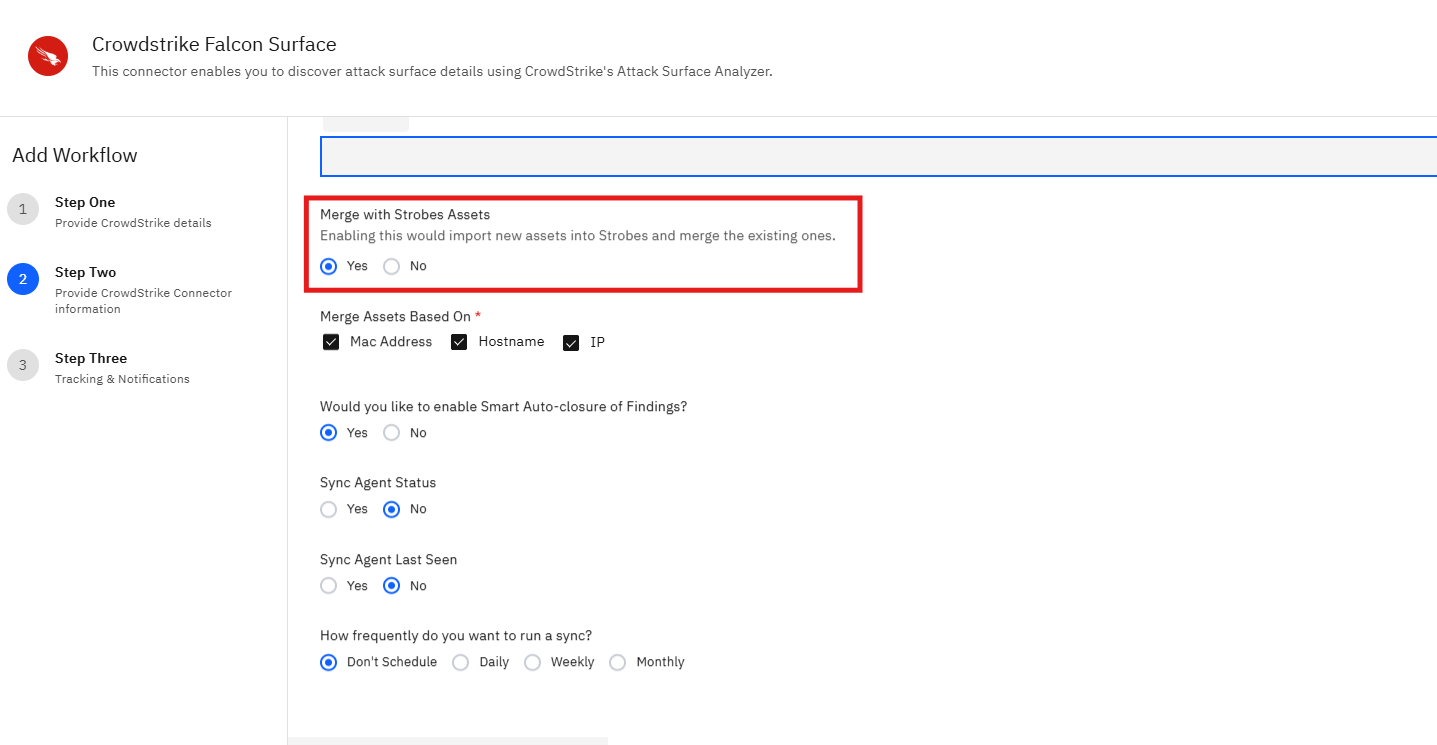
Task: Select Don't Schedule sync frequency
Action: tap(328, 662)
